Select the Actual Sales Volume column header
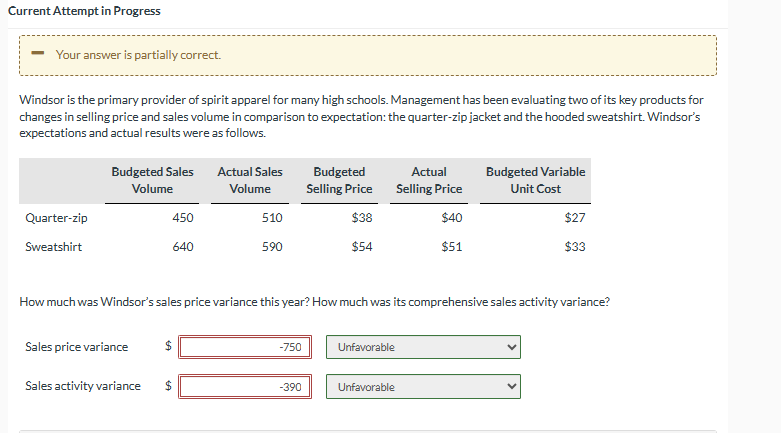Screen dimensions: 781x433 click(x=250, y=180)
